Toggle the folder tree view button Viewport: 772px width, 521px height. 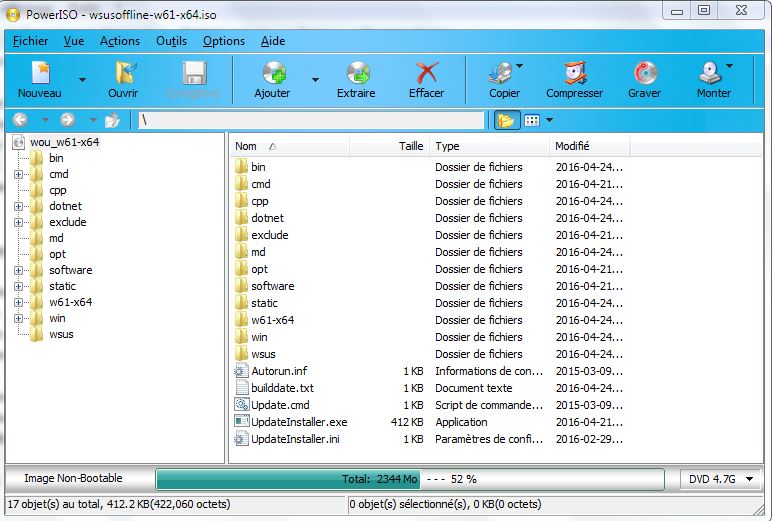pyautogui.click(x=507, y=120)
